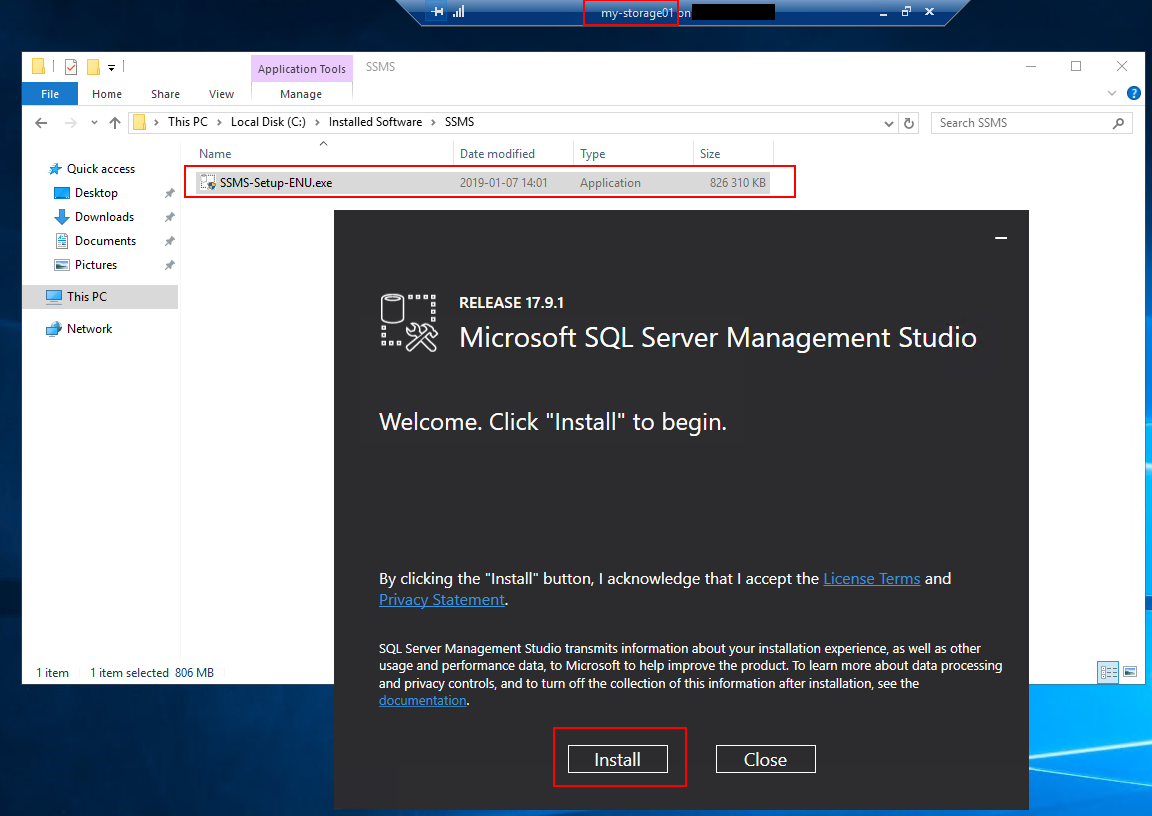Screen dimensions: 1152x816
Task: Open the Customize Quick Access Toolbar dropdown
Action: 112,68
